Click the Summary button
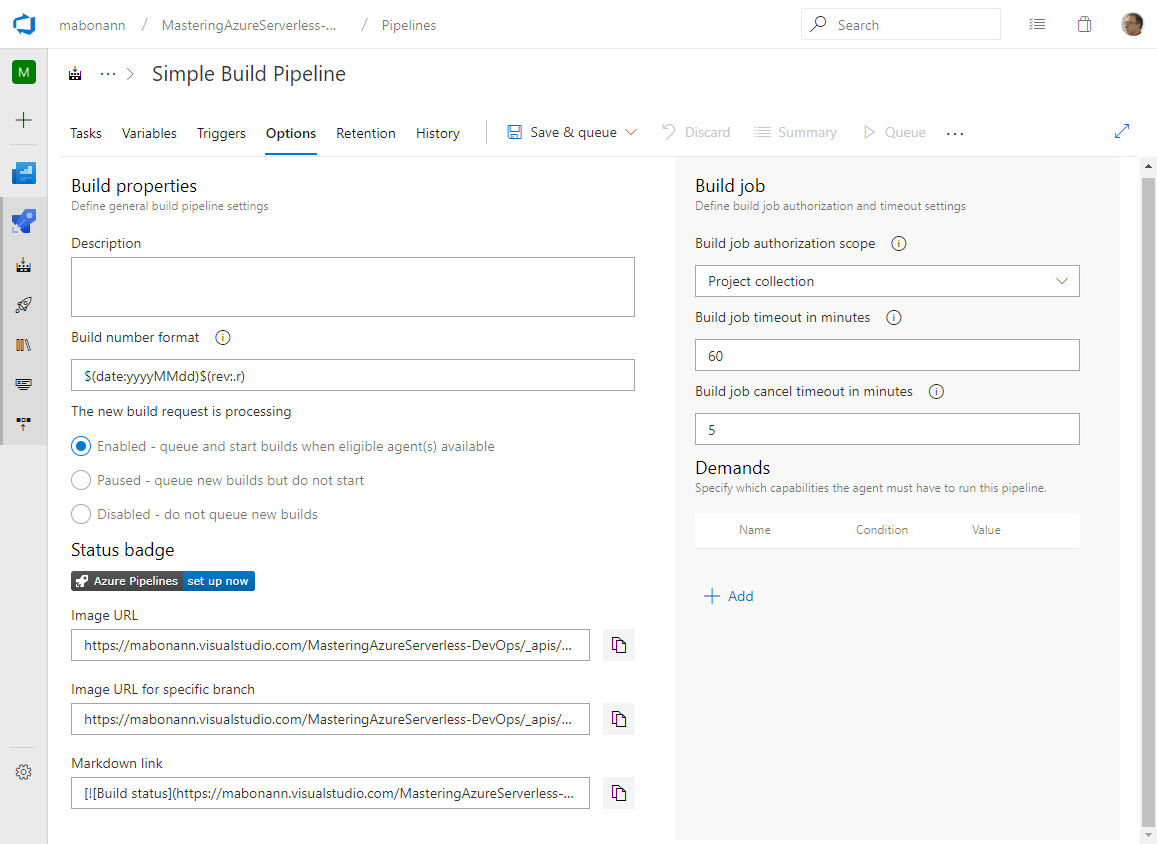 pos(795,132)
